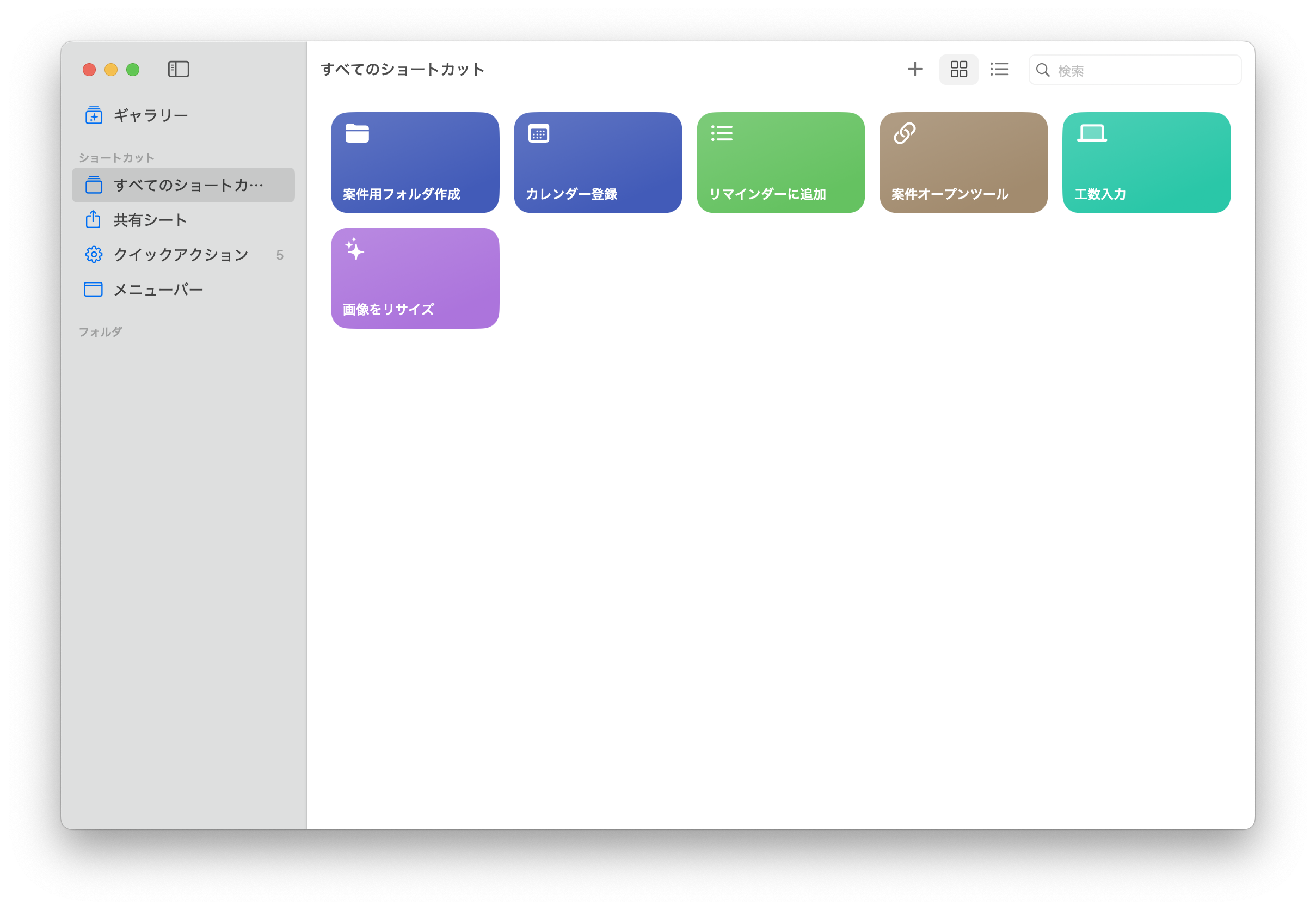This screenshot has width=1316, height=910.
Task: Click the ショートカット section header
Action: pos(116,157)
